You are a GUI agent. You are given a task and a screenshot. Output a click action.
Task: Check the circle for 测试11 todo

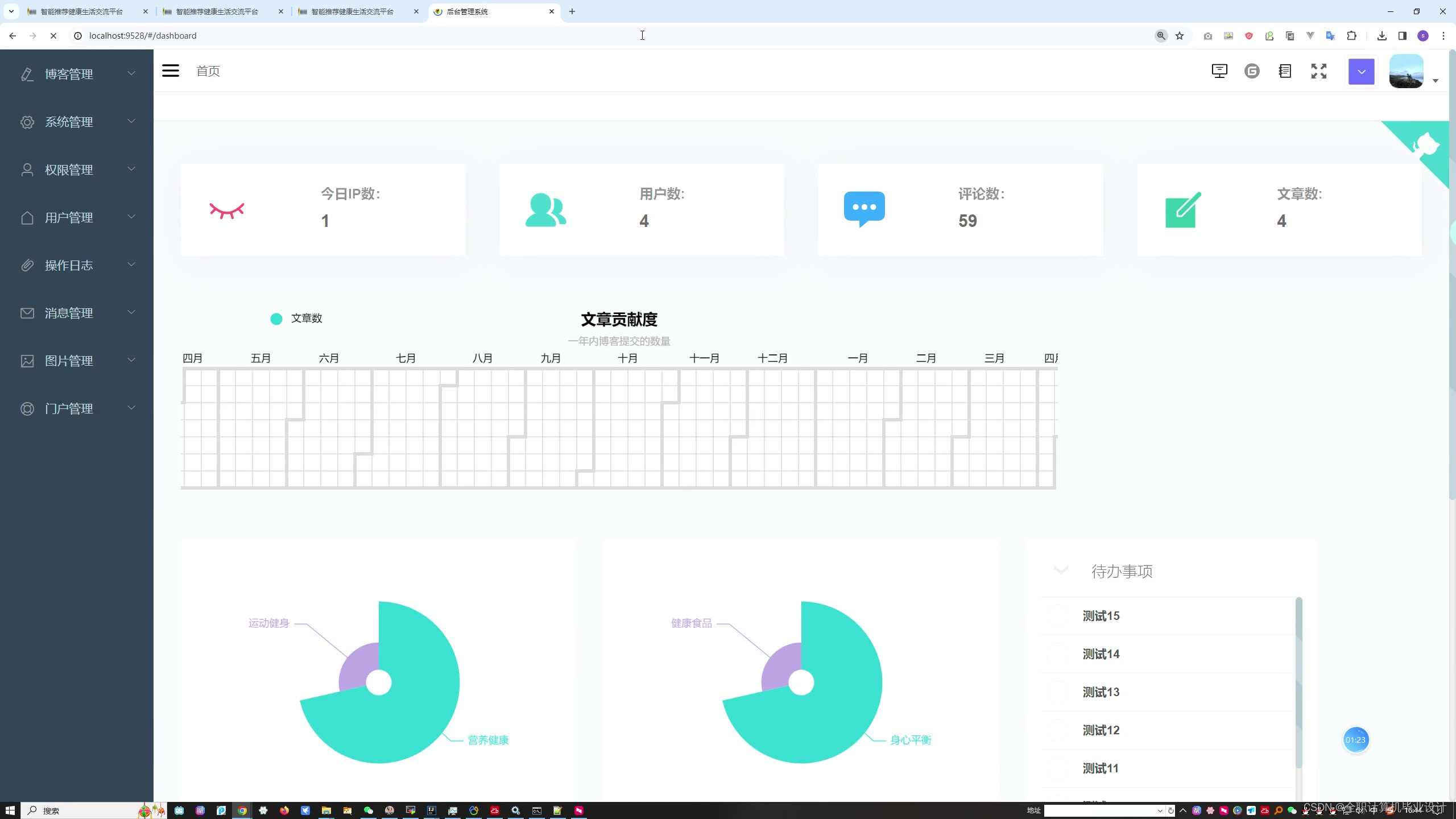[1058, 768]
